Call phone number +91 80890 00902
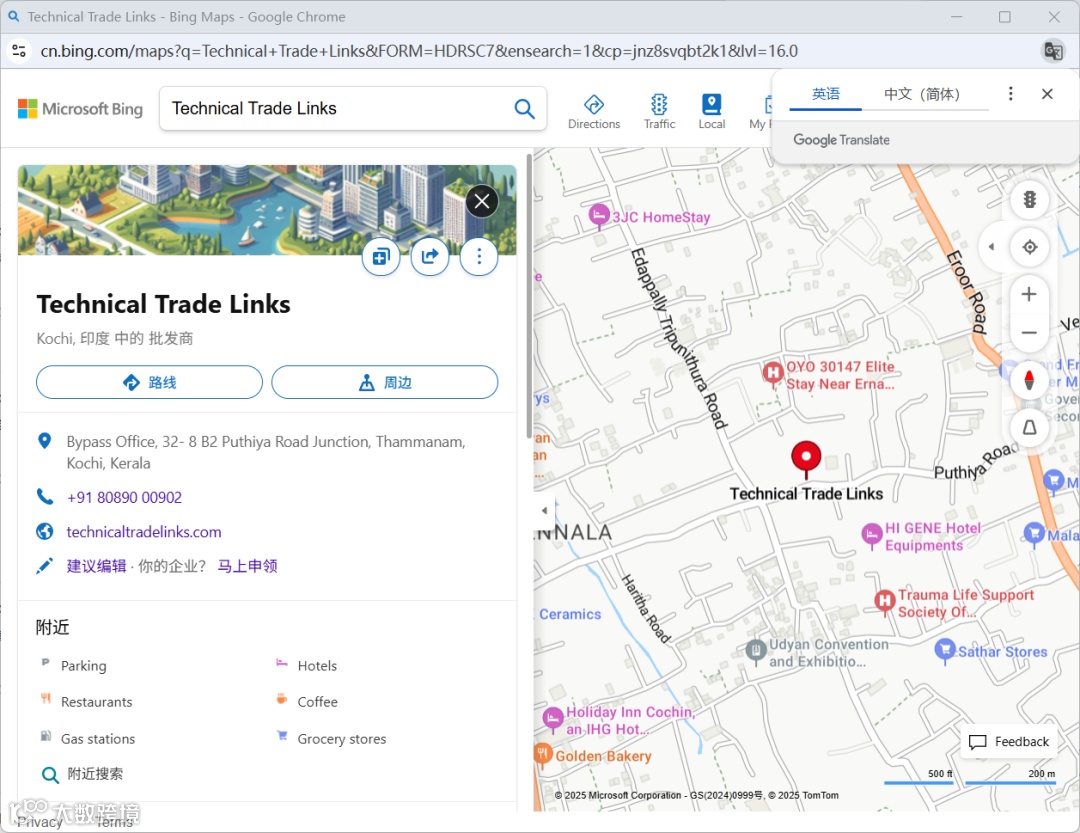 pyautogui.click(x=125, y=497)
